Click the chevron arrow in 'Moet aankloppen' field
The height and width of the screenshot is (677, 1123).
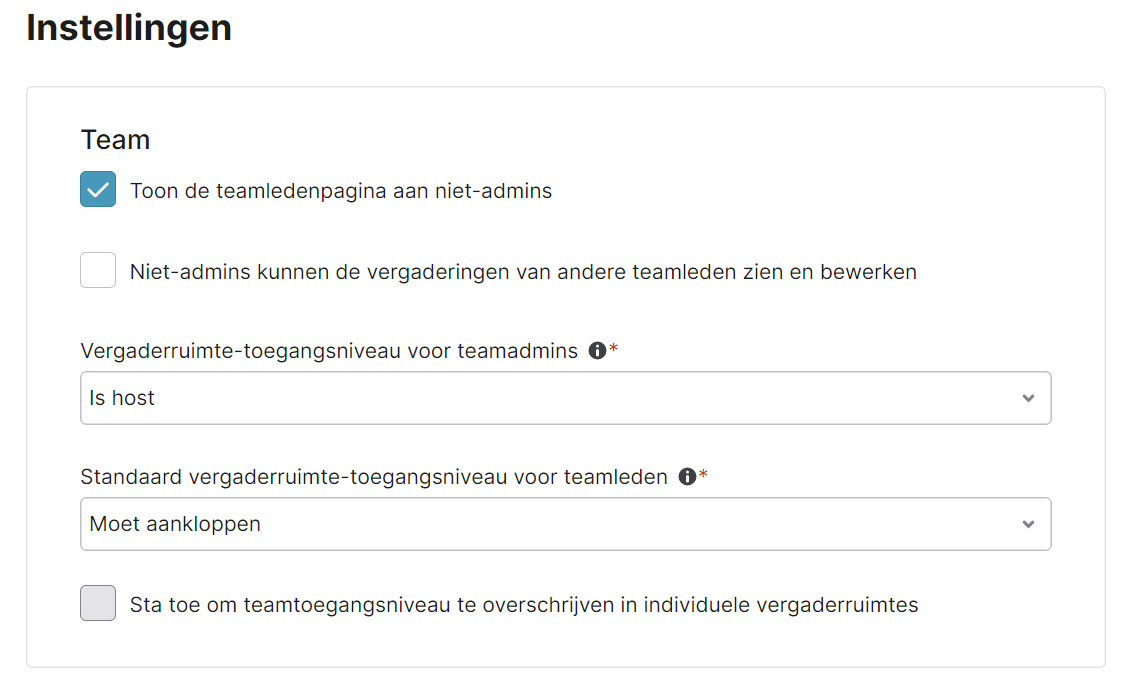1028,524
